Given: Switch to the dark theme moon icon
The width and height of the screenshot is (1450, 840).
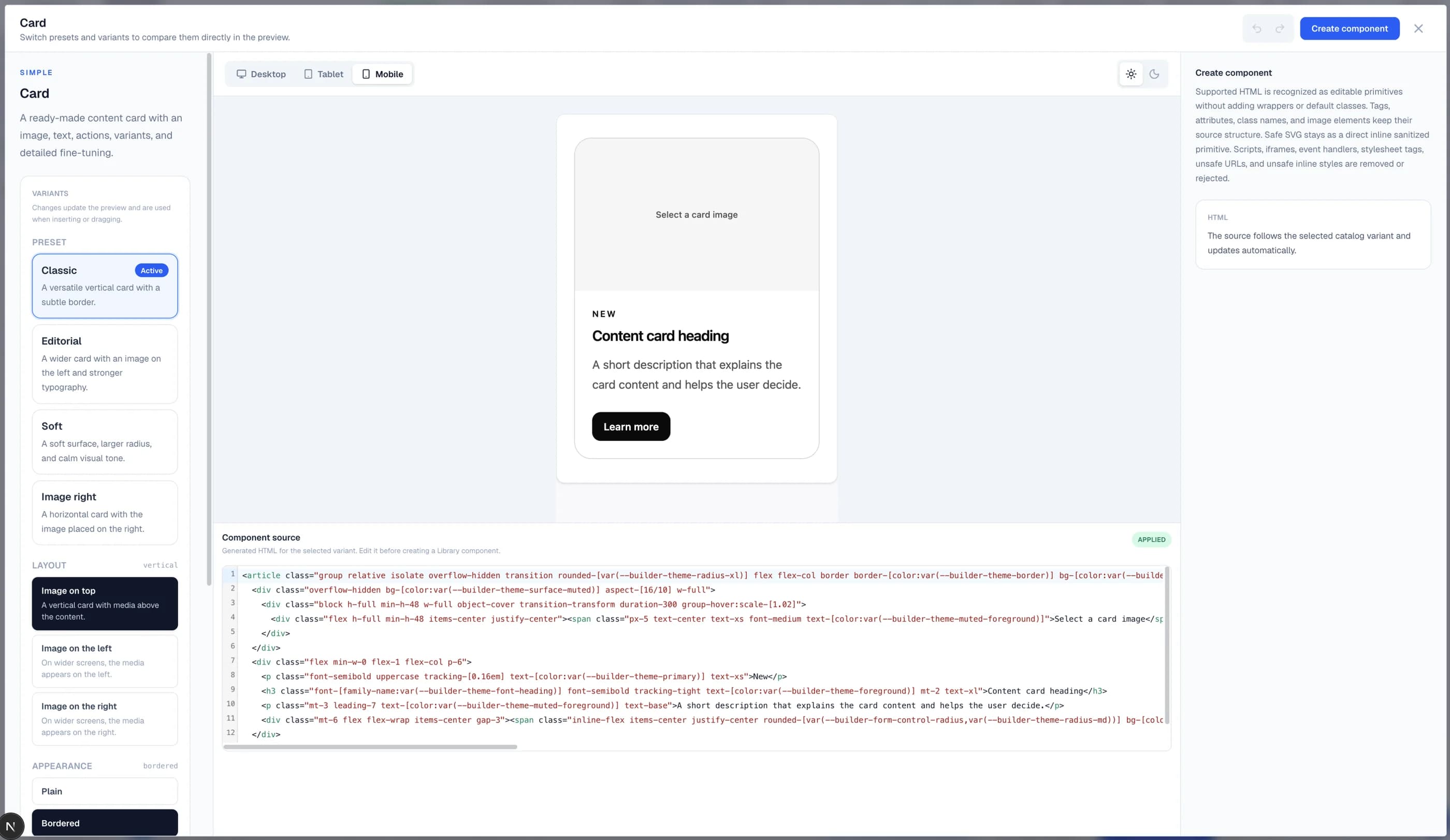Looking at the screenshot, I should point(1154,74).
